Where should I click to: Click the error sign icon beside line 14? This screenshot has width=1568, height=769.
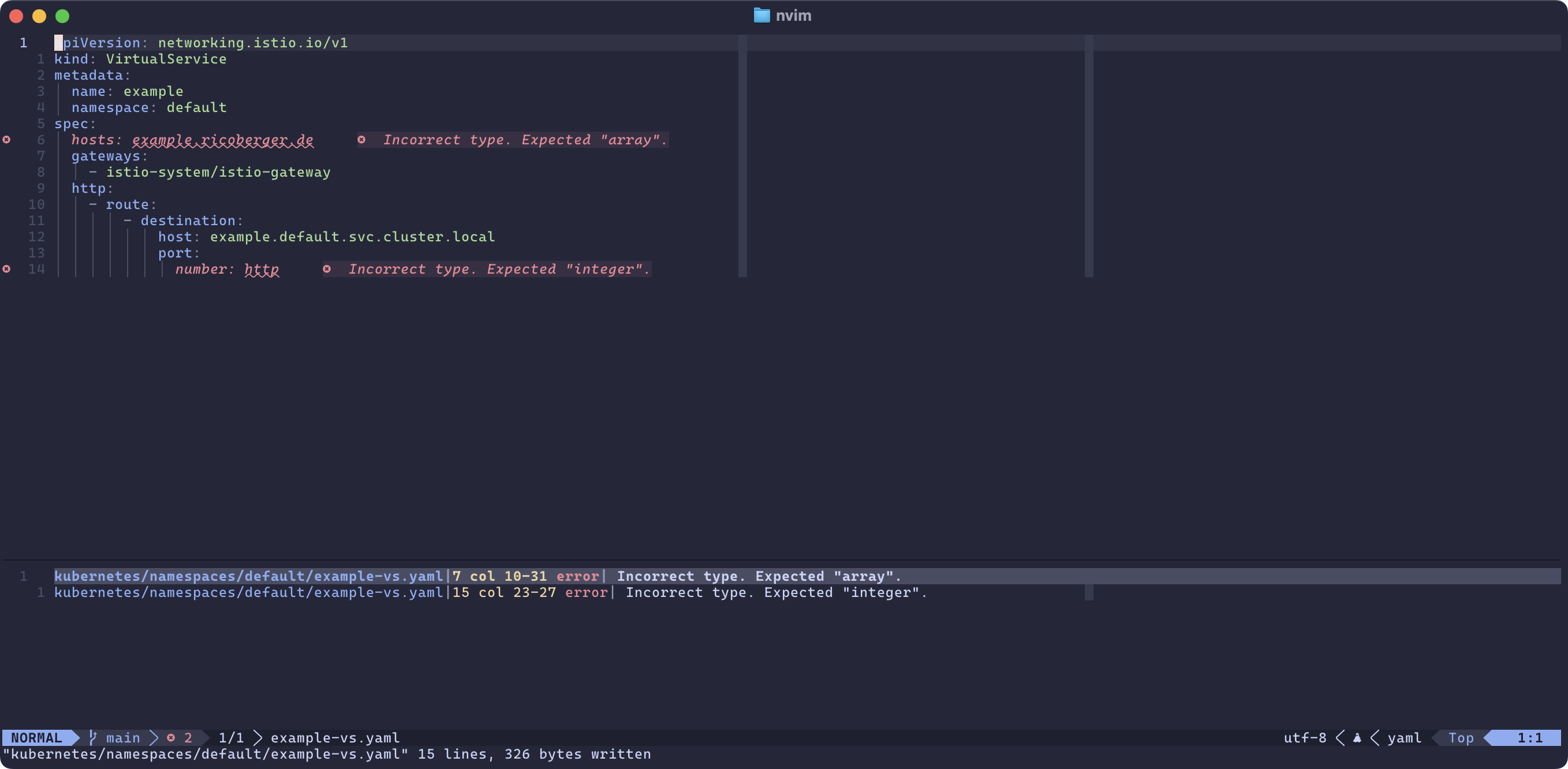click(7, 269)
